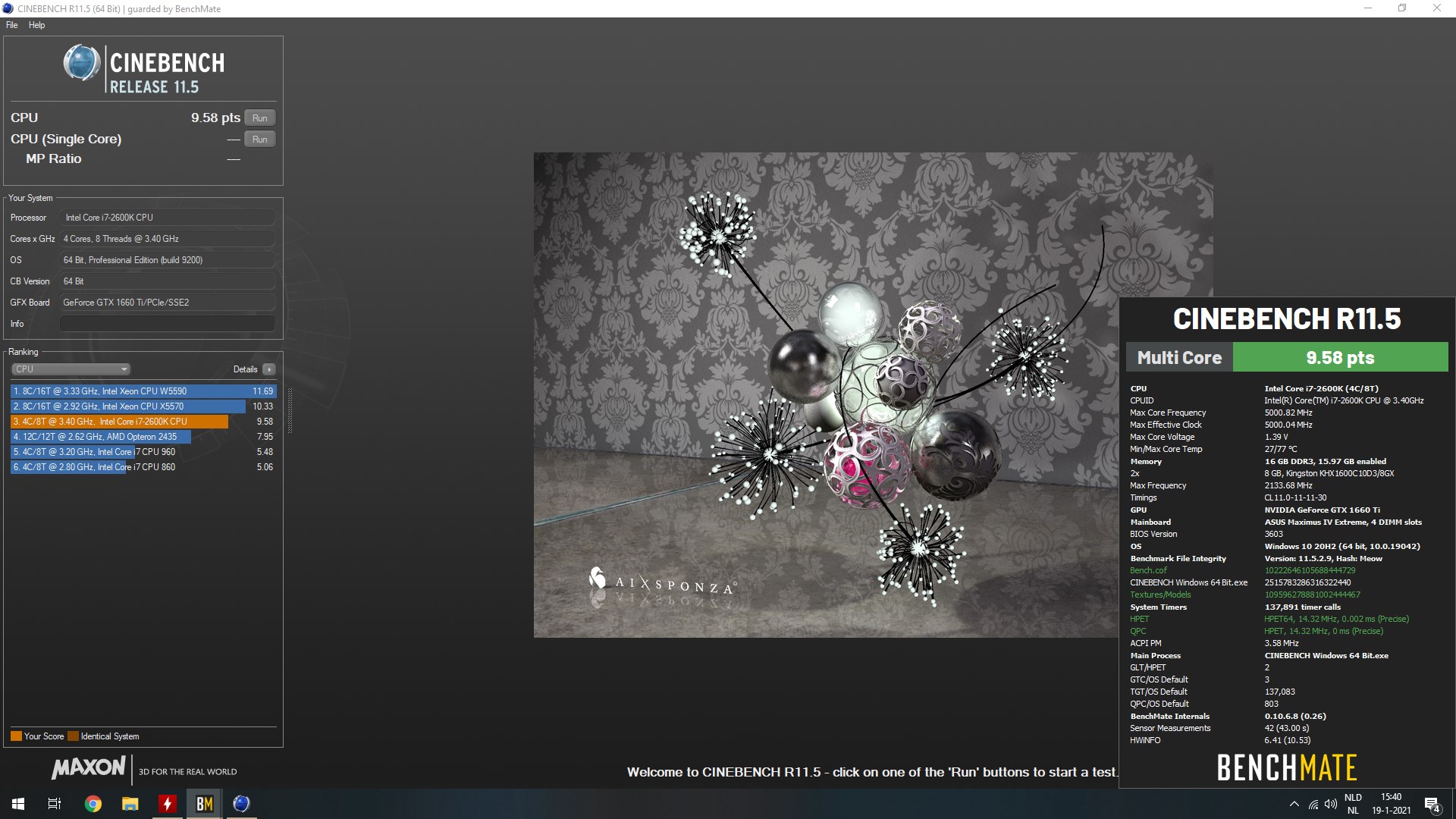The height and width of the screenshot is (819, 1456).
Task: Run the CPU multi-core benchmark
Action: (x=259, y=118)
